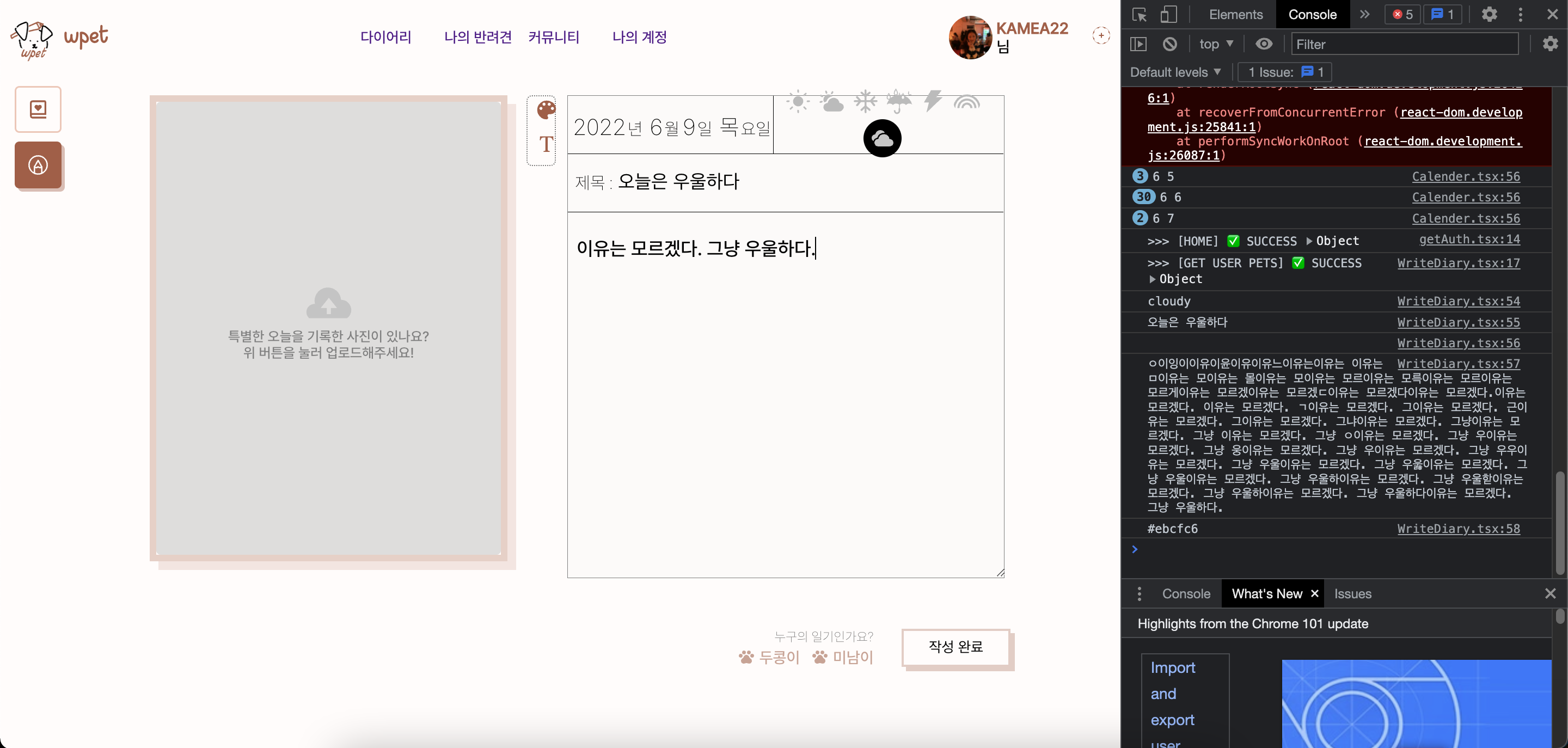The height and width of the screenshot is (748, 1568).
Task: Select the lightning bolt weather icon
Action: tap(932, 100)
